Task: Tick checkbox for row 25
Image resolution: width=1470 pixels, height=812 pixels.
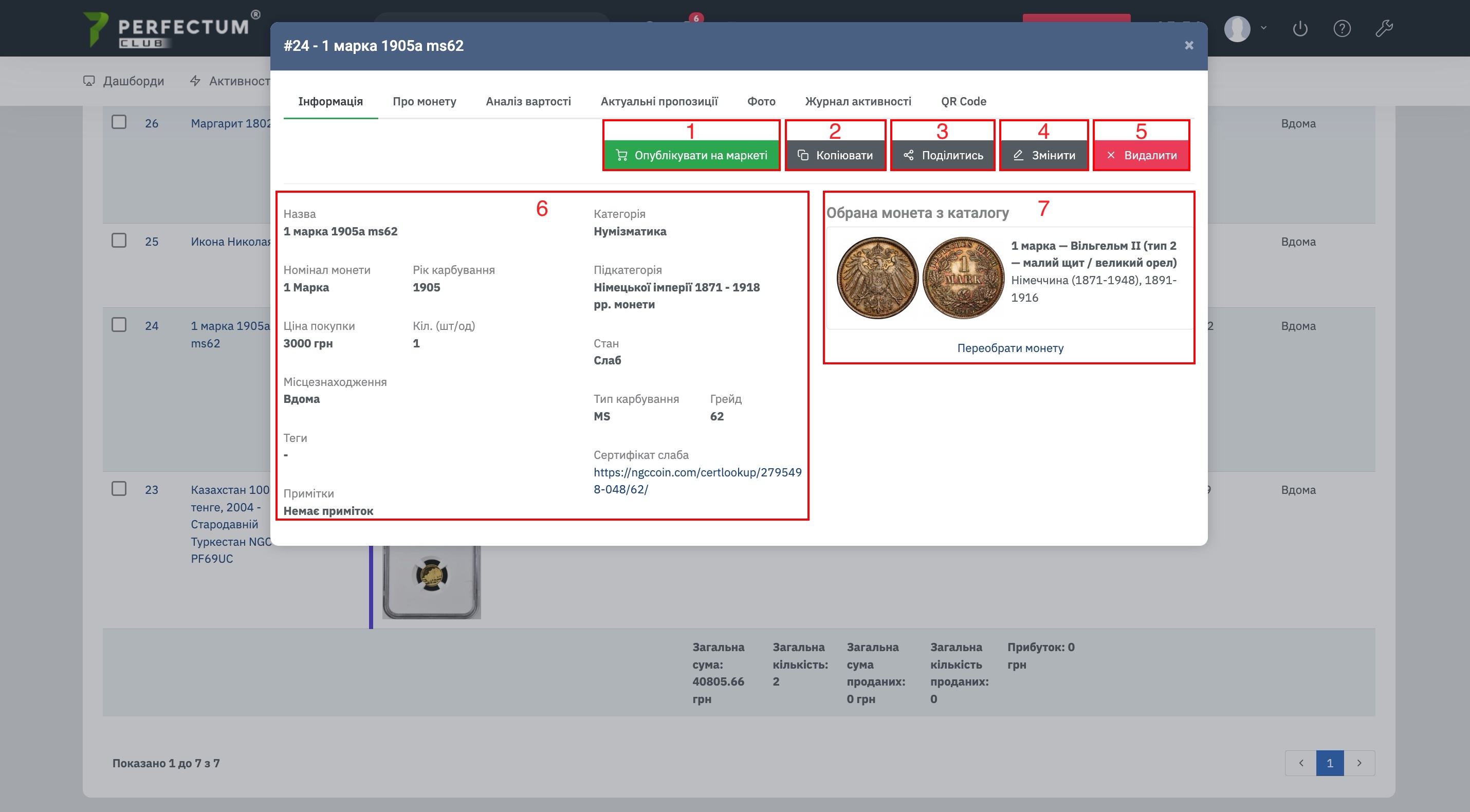Action: point(119,240)
